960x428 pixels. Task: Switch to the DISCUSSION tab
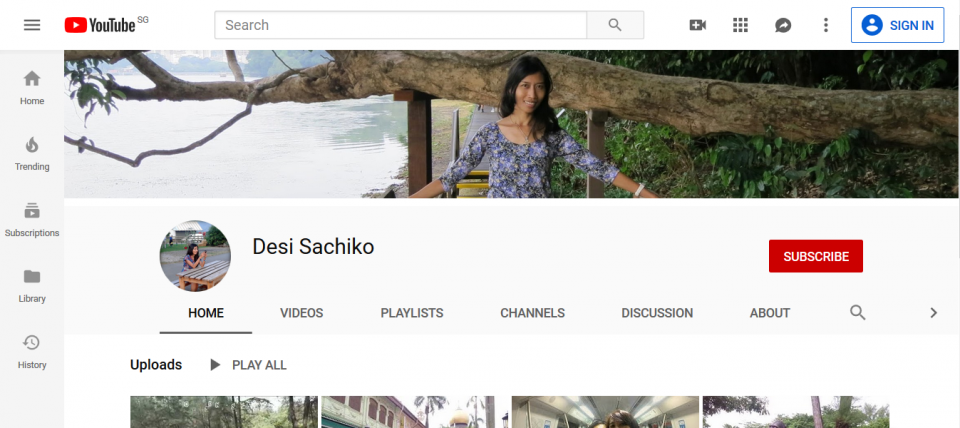click(657, 313)
